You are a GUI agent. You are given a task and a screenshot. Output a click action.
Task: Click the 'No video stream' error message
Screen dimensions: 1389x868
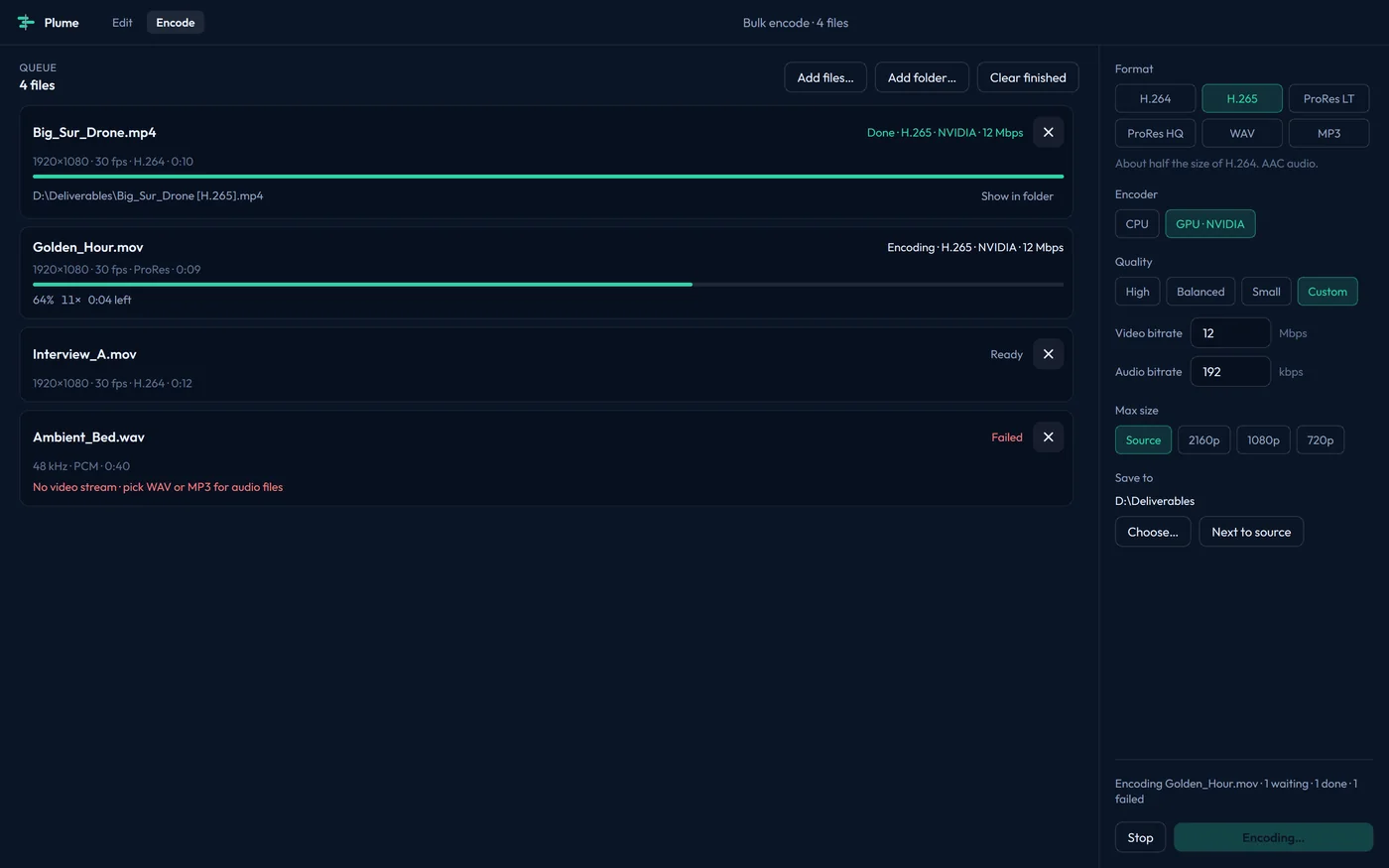coord(158,487)
